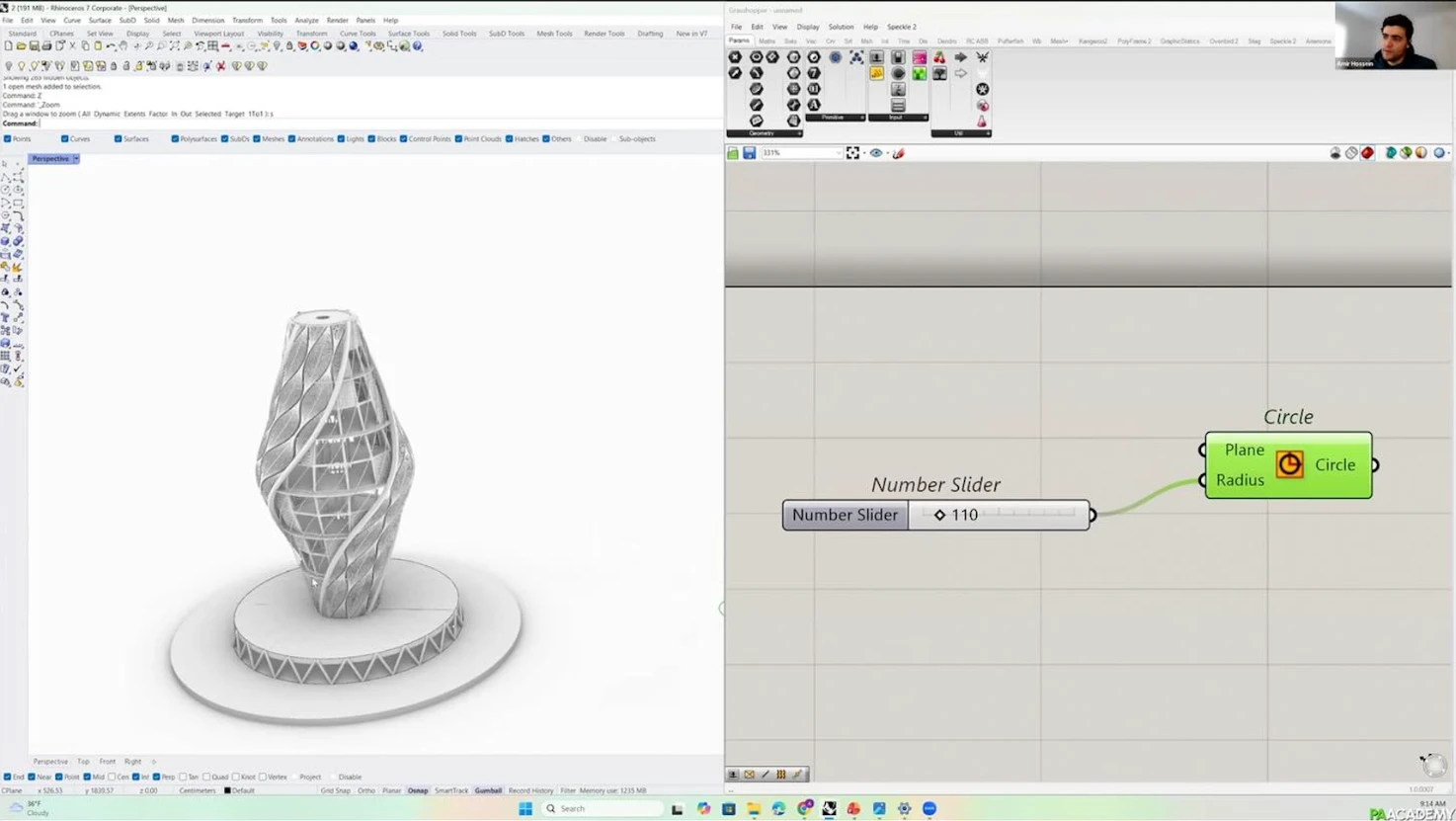
Task: Click the preview eye icon in canvas toolbar
Action: click(875, 153)
